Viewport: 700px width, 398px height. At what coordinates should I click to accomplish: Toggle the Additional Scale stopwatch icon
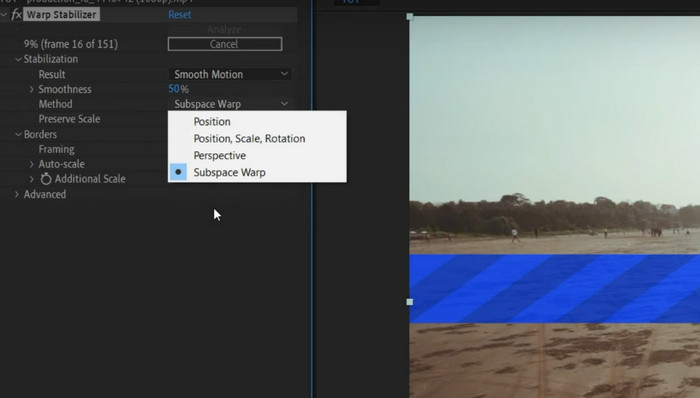46,178
